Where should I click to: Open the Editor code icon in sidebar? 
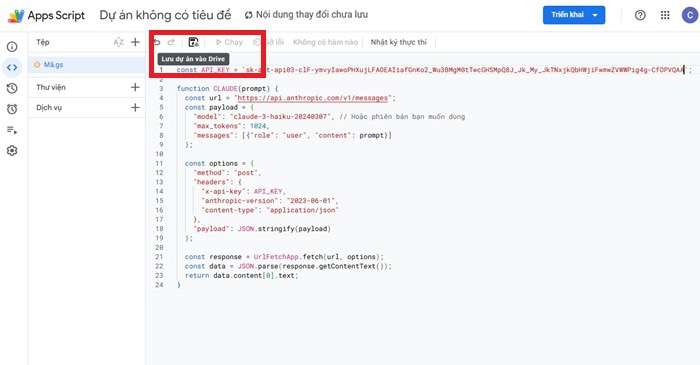pyautogui.click(x=12, y=67)
